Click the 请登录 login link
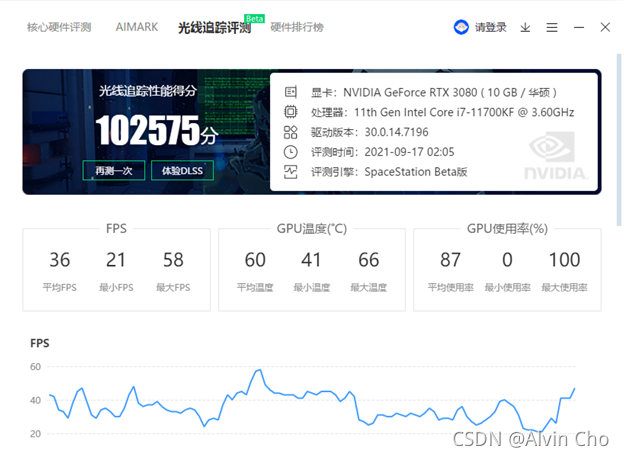Viewport: 624px width, 457px height. pyautogui.click(x=491, y=27)
